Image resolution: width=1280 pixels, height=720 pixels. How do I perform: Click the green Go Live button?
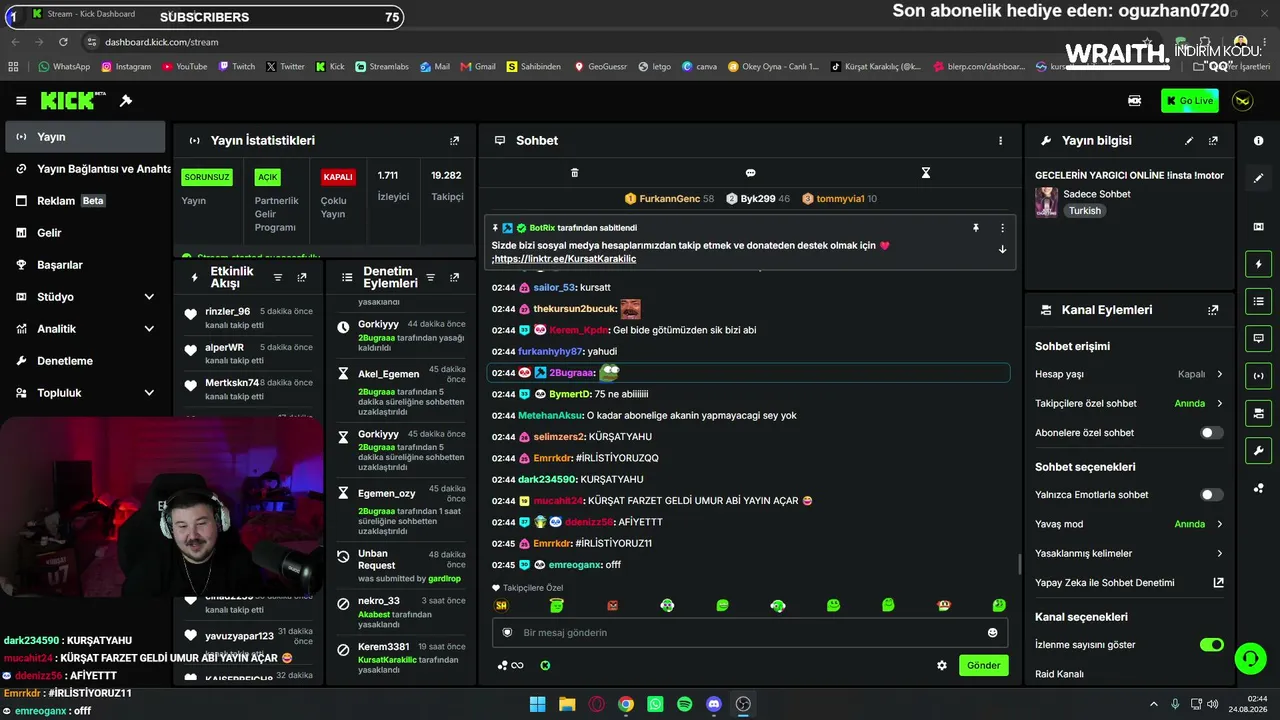[x=1189, y=101]
